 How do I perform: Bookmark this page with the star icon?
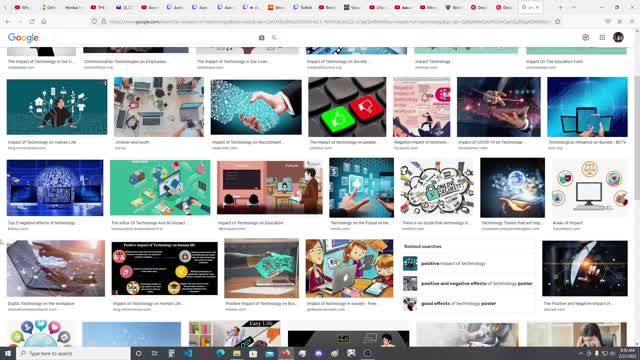tap(558, 21)
